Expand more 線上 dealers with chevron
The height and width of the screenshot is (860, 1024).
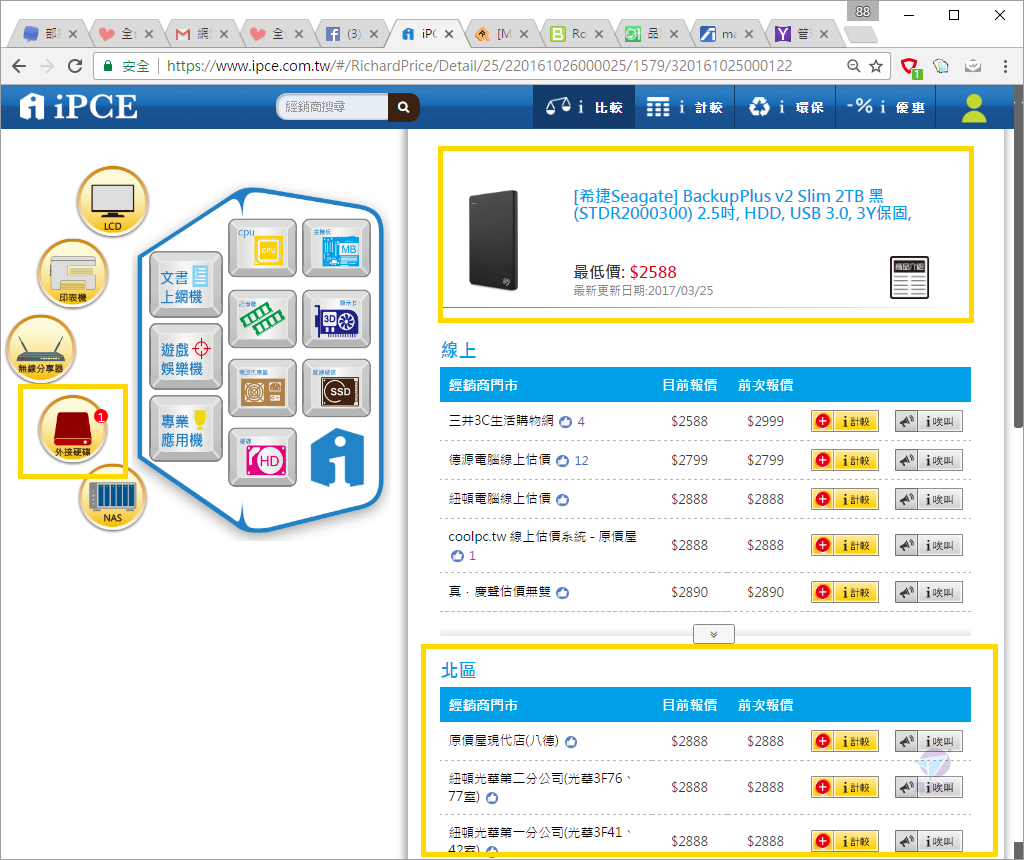714,634
